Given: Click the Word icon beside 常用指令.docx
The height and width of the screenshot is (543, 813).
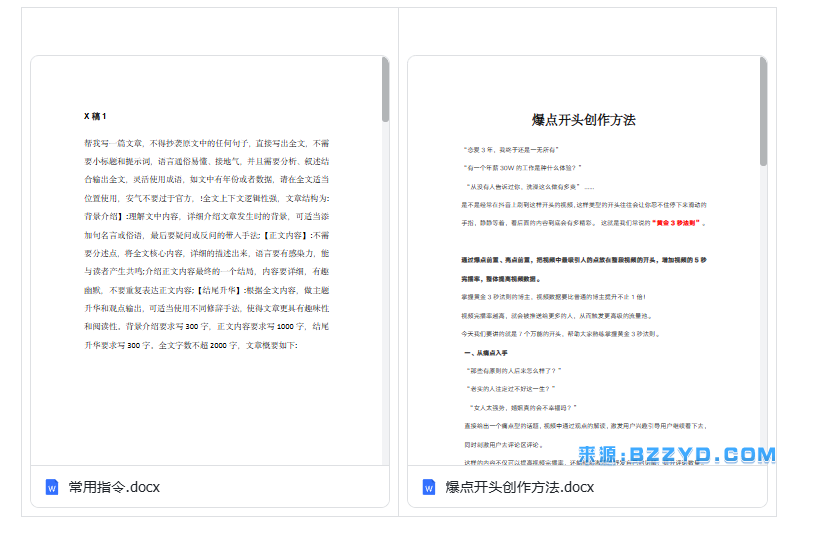Looking at the screenshot, I should [x=52, y=487].
